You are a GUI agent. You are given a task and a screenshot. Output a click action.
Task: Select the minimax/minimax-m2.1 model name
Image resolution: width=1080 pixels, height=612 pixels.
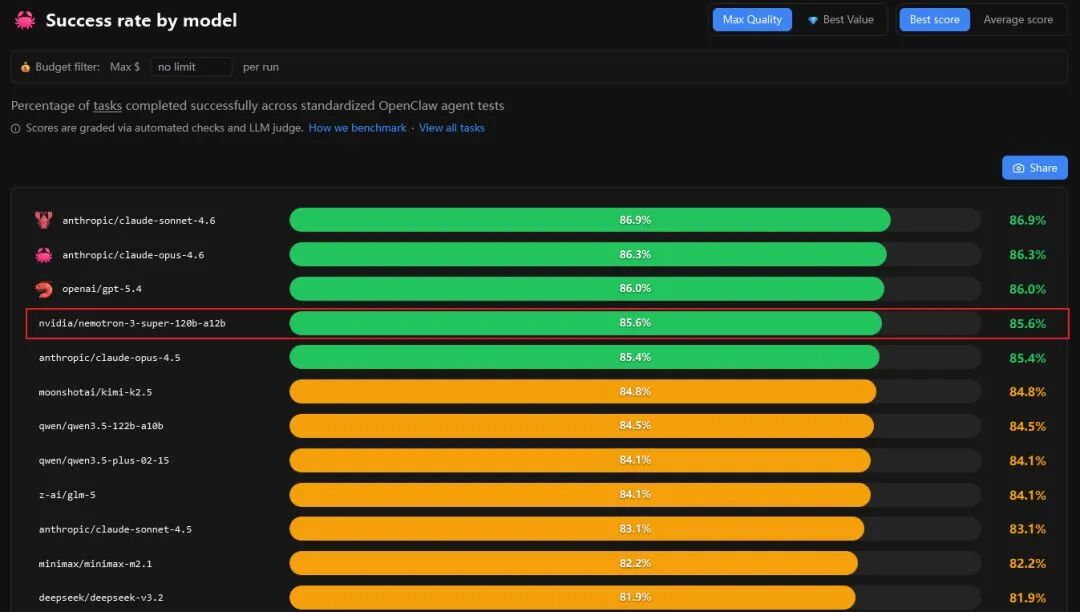(95, 564)
